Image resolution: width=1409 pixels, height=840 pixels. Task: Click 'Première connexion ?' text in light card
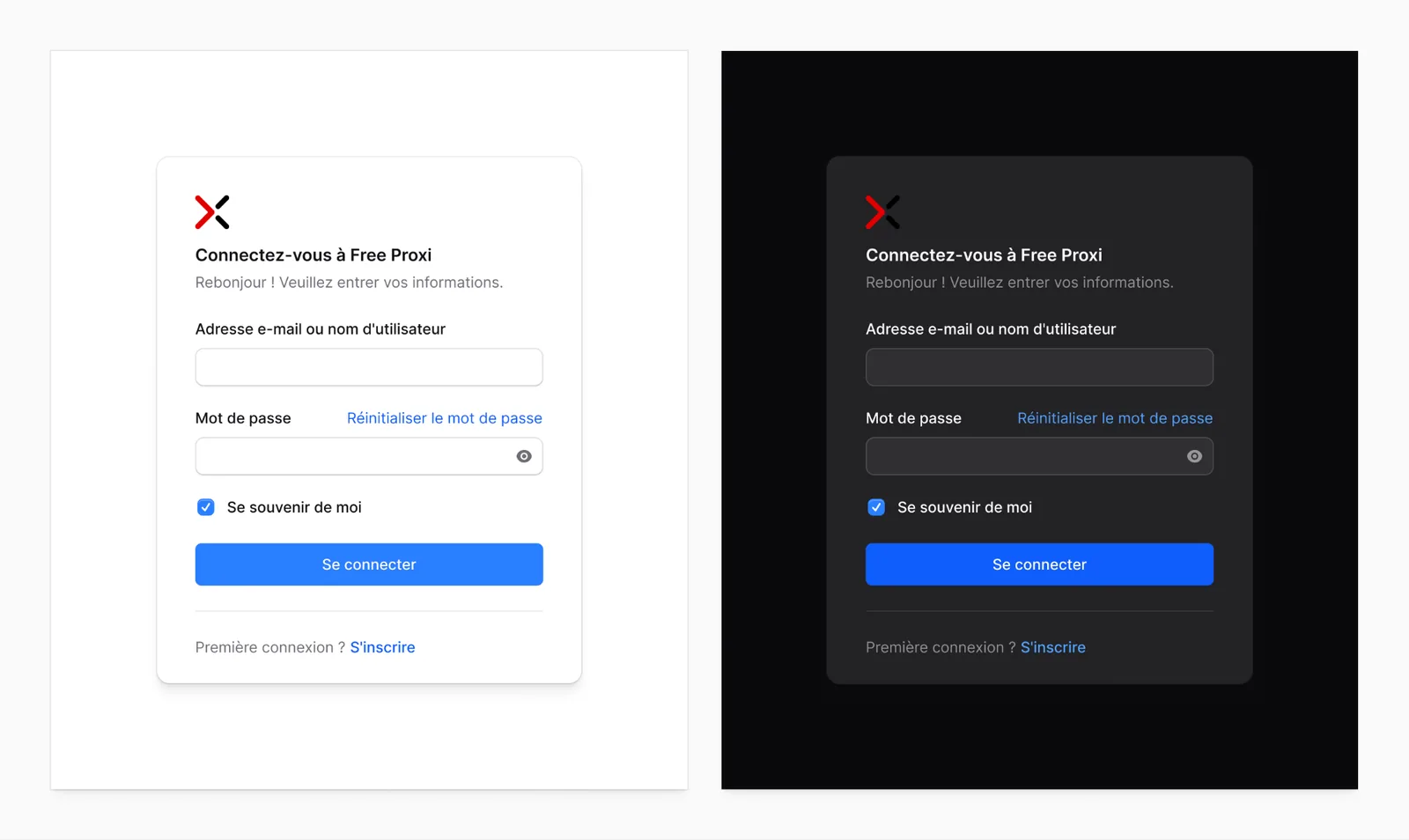click(270, 647)
